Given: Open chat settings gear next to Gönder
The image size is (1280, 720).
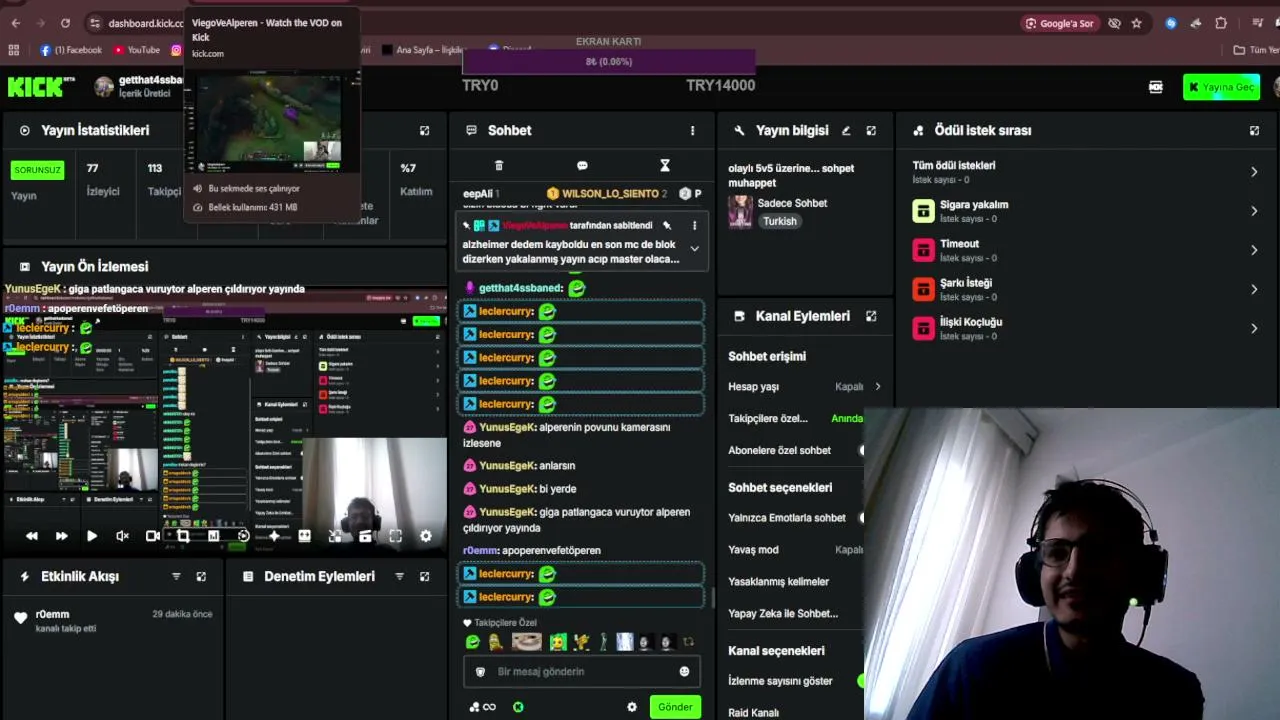Looking at the screenshot, I should tap(632, 707).
